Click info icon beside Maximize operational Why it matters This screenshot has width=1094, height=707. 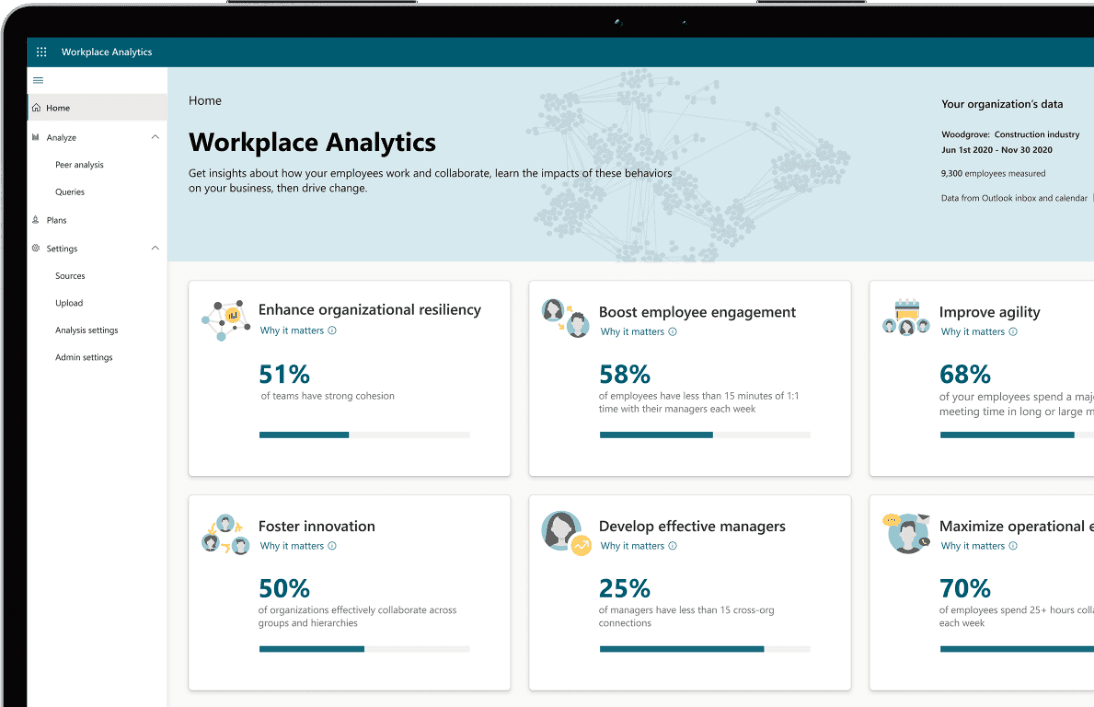tap(1013, 546)
